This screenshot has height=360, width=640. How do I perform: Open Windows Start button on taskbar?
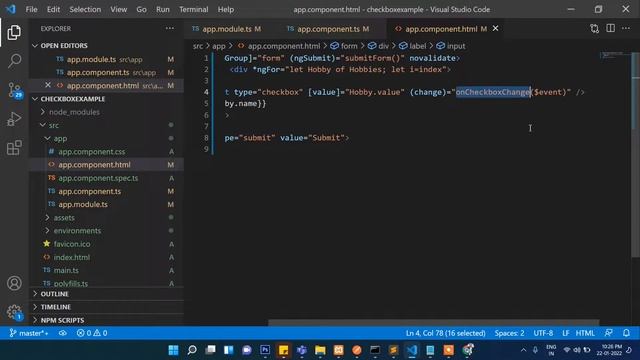click(x=173, y=350)
